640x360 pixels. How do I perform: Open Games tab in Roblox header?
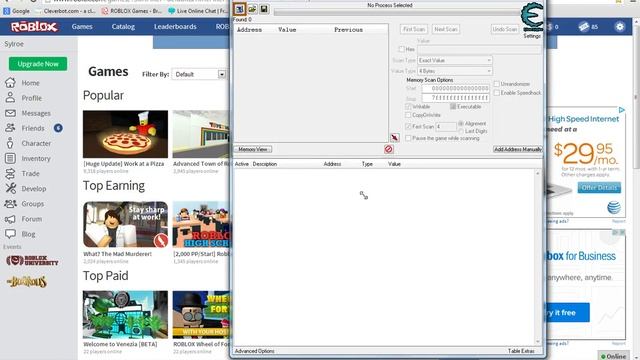[x=82, y=27]
